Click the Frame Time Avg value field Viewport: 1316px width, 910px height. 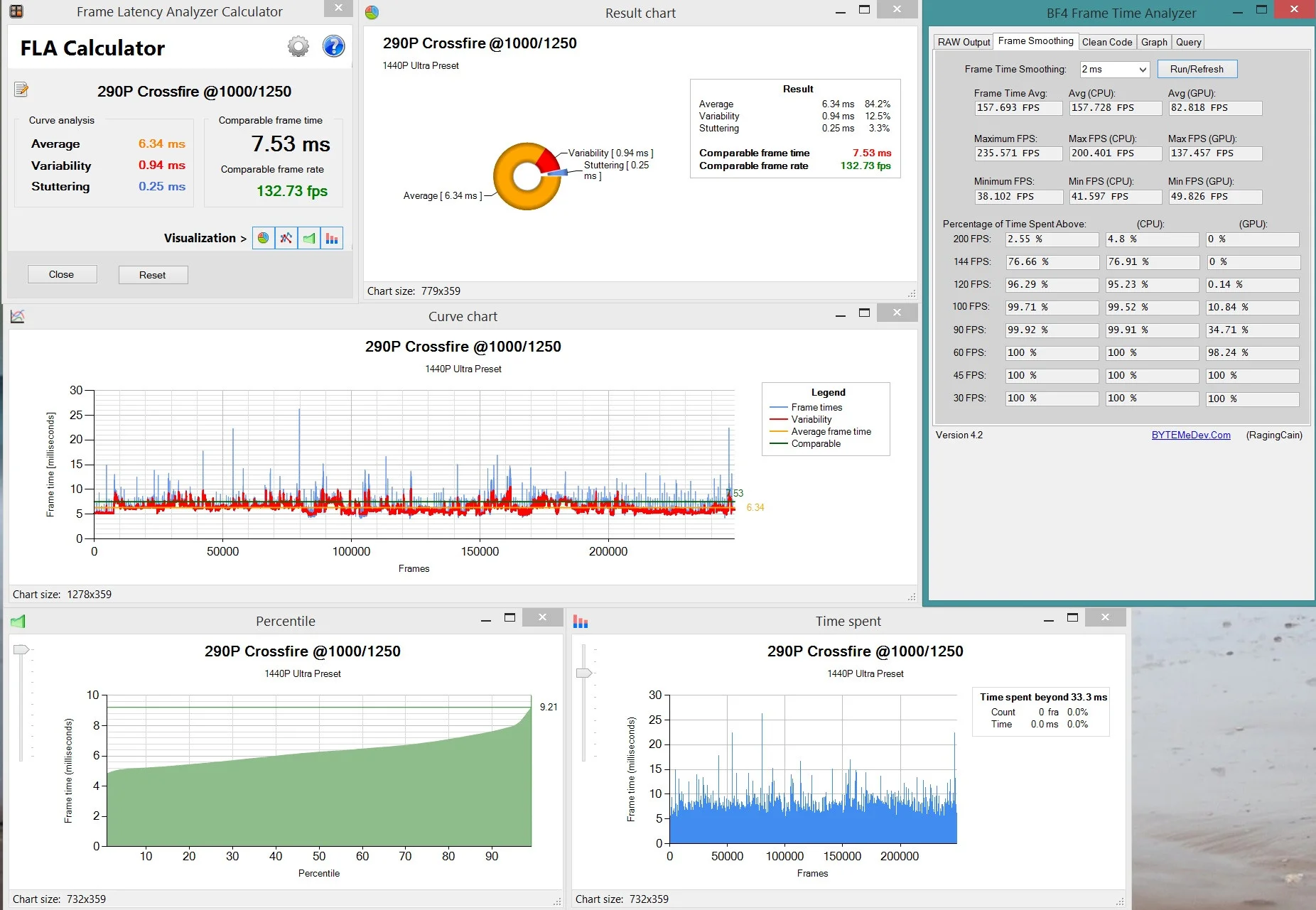pos(1018,108)
